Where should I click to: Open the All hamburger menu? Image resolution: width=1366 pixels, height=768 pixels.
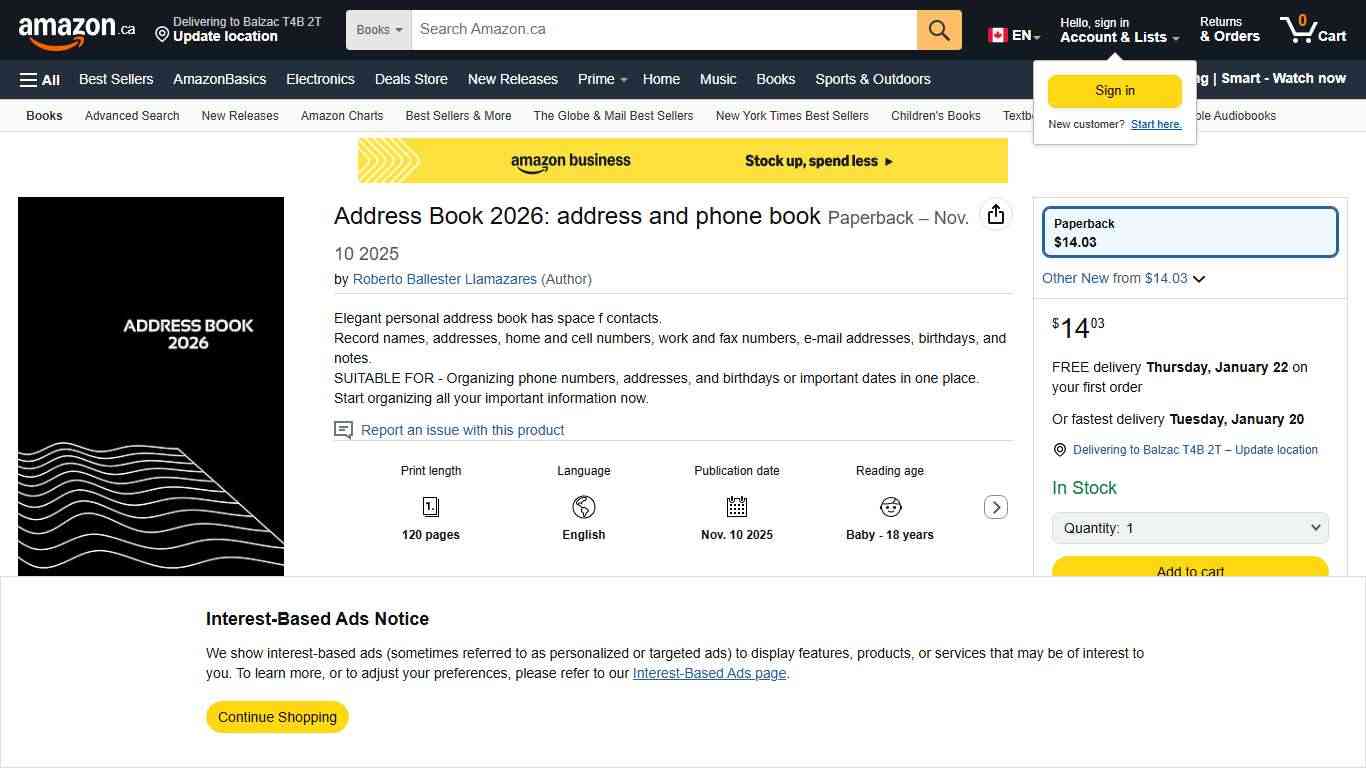[38, 79]
